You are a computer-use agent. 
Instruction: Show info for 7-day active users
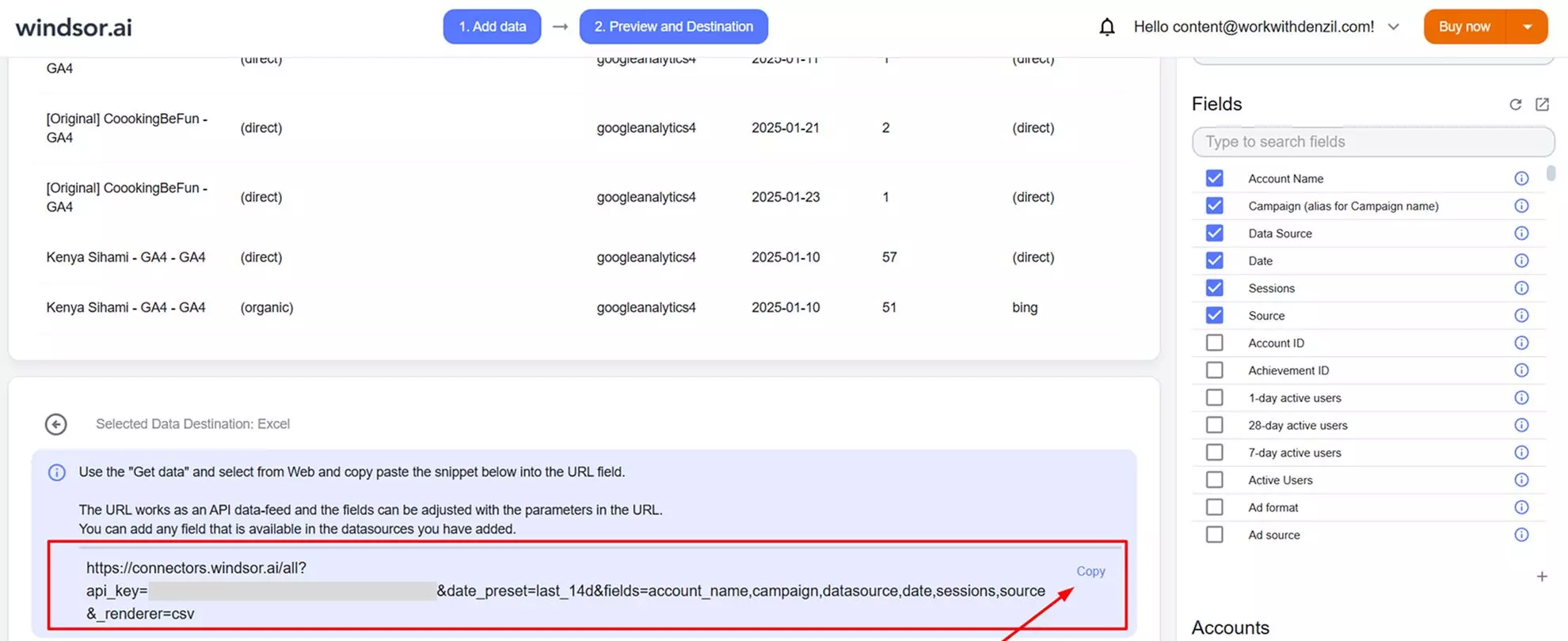click(1521, 453)
